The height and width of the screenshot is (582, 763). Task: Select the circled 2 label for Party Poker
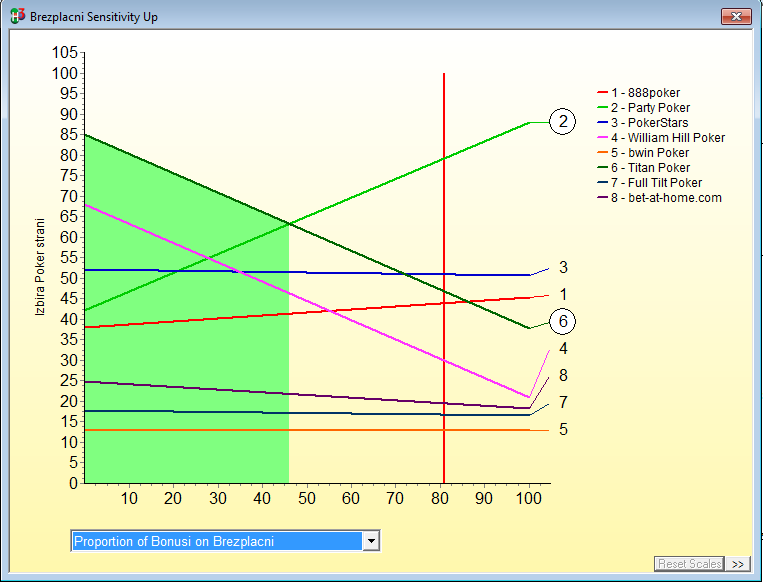point(563,122)
